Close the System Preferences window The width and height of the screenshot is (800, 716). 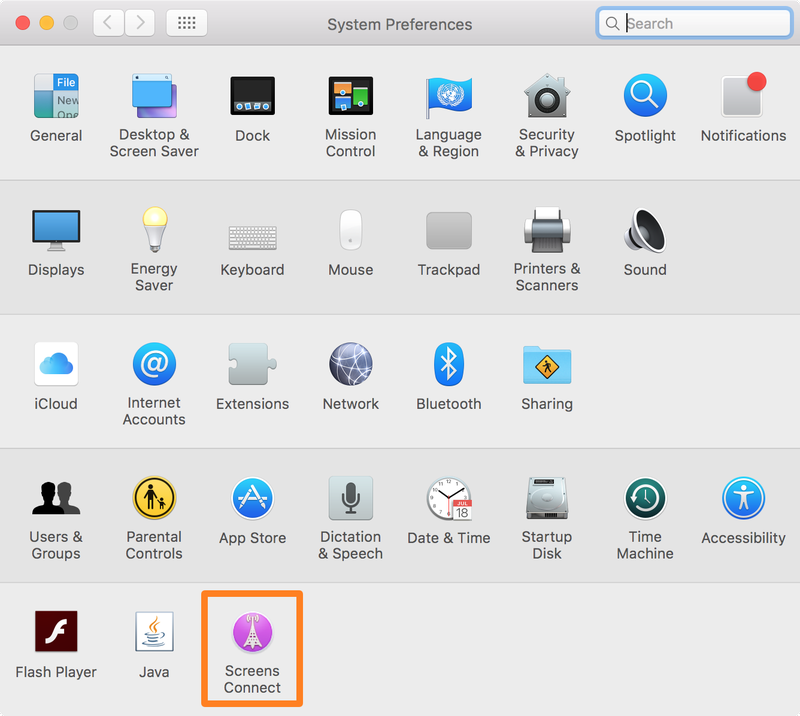[22, 23]
